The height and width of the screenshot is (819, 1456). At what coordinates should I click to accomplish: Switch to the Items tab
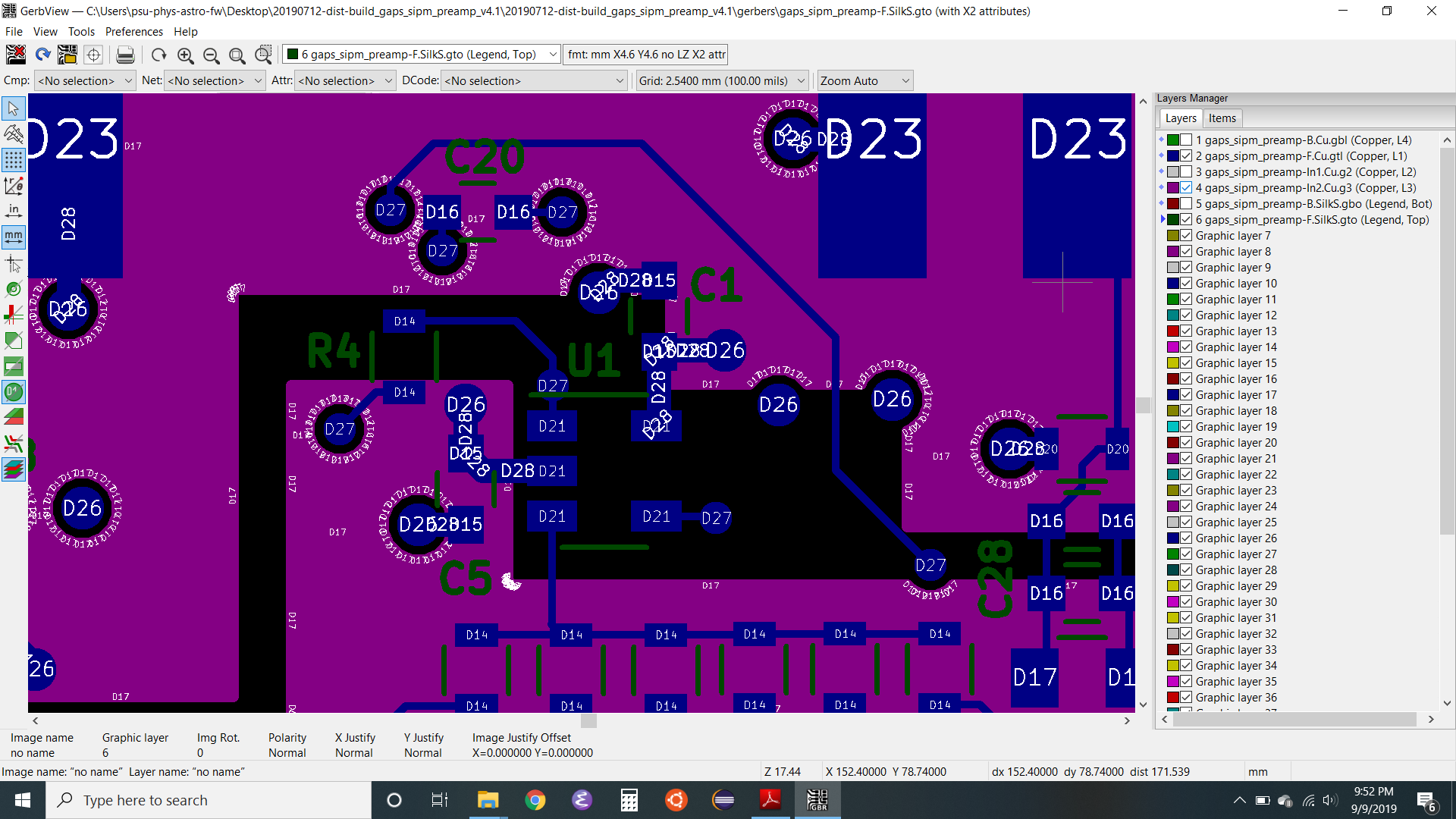point(1222,118)
